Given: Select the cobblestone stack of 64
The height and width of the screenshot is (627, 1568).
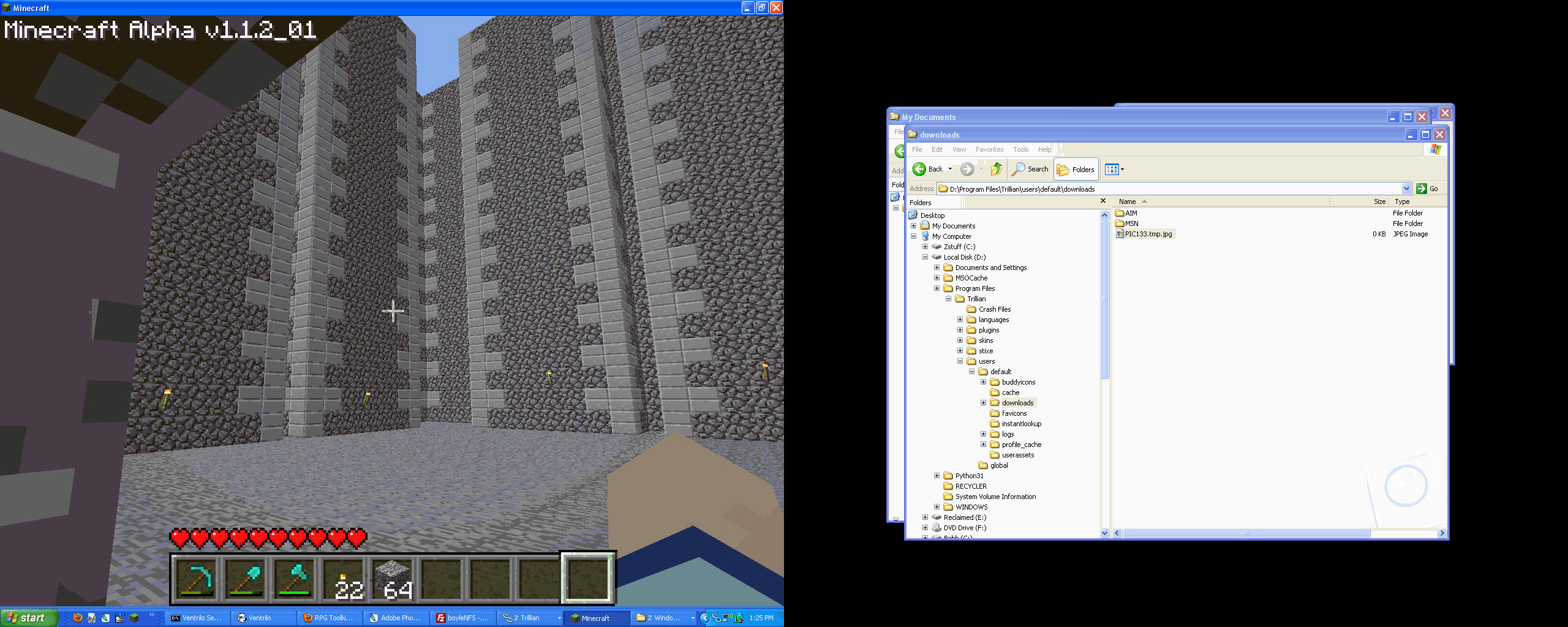Looking at the screenshot, I should 393,579.
